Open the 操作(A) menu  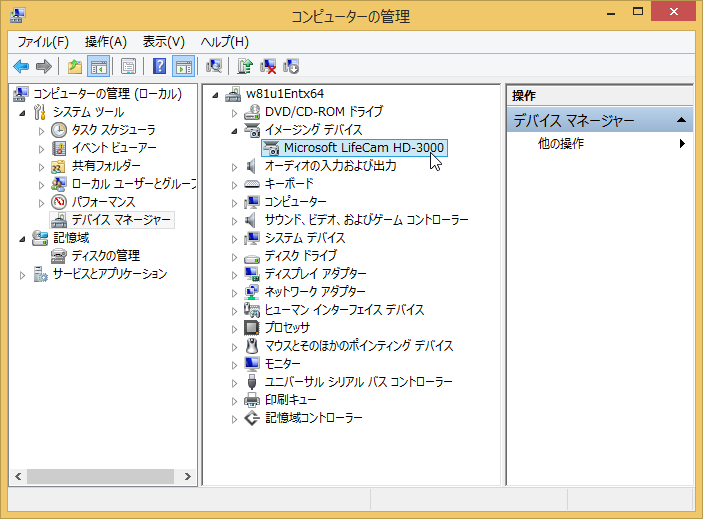click(x=106, y=42)
